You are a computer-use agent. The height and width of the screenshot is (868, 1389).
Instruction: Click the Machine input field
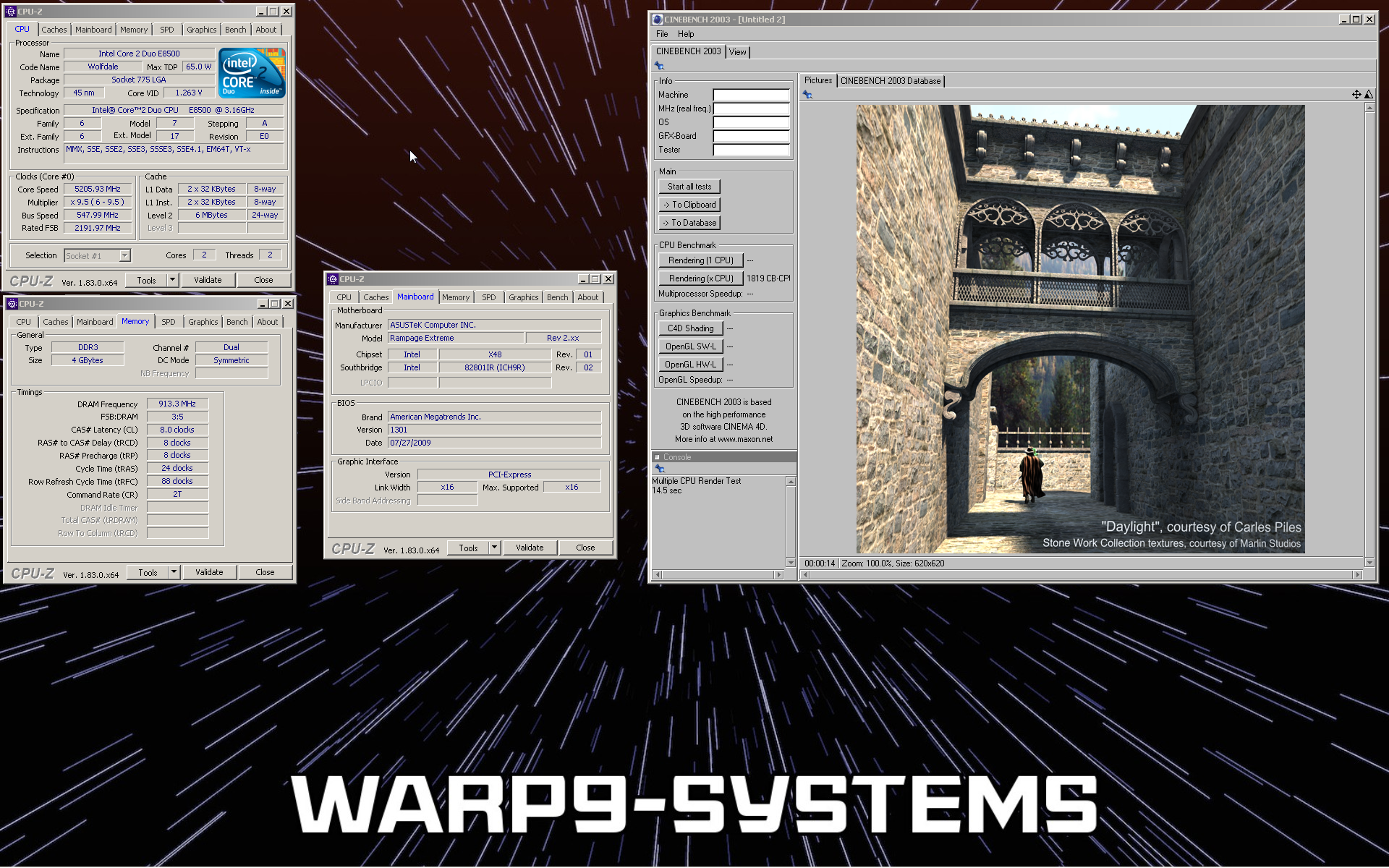(751, 95)
